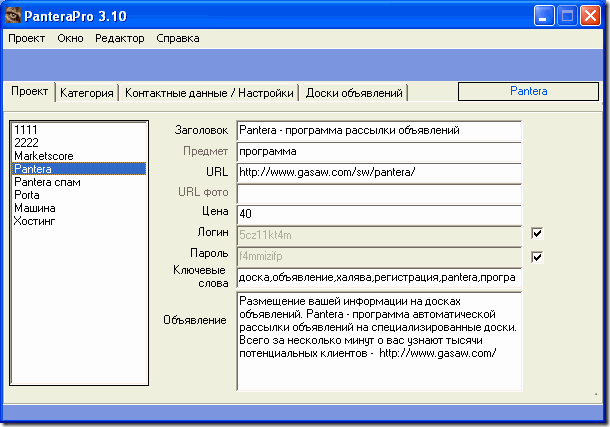Screen dimensions: 610x427
Task: Open the Проект menu
Action: click(26, 38)
